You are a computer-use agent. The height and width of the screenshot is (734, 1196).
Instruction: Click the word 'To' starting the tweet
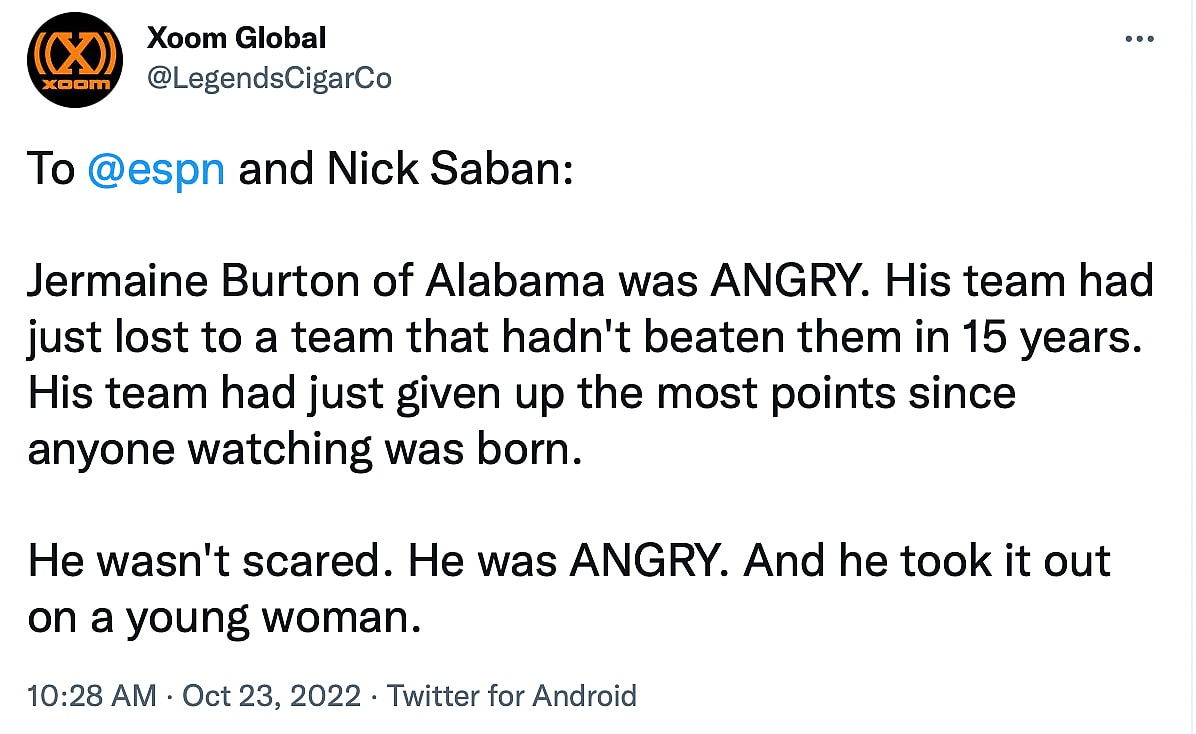tap(51, 169)
